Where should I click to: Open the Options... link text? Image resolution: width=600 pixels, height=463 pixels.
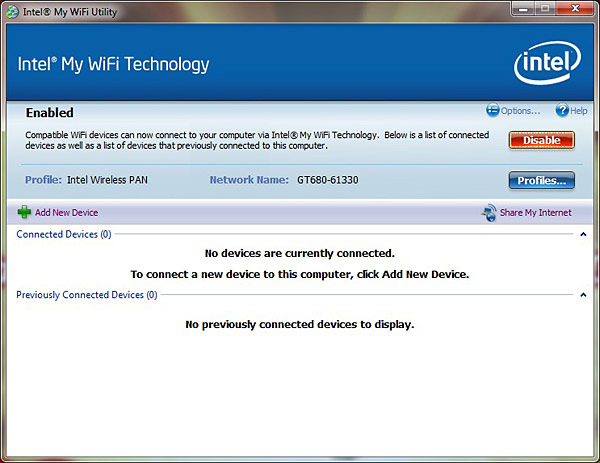tap(520, 111)
